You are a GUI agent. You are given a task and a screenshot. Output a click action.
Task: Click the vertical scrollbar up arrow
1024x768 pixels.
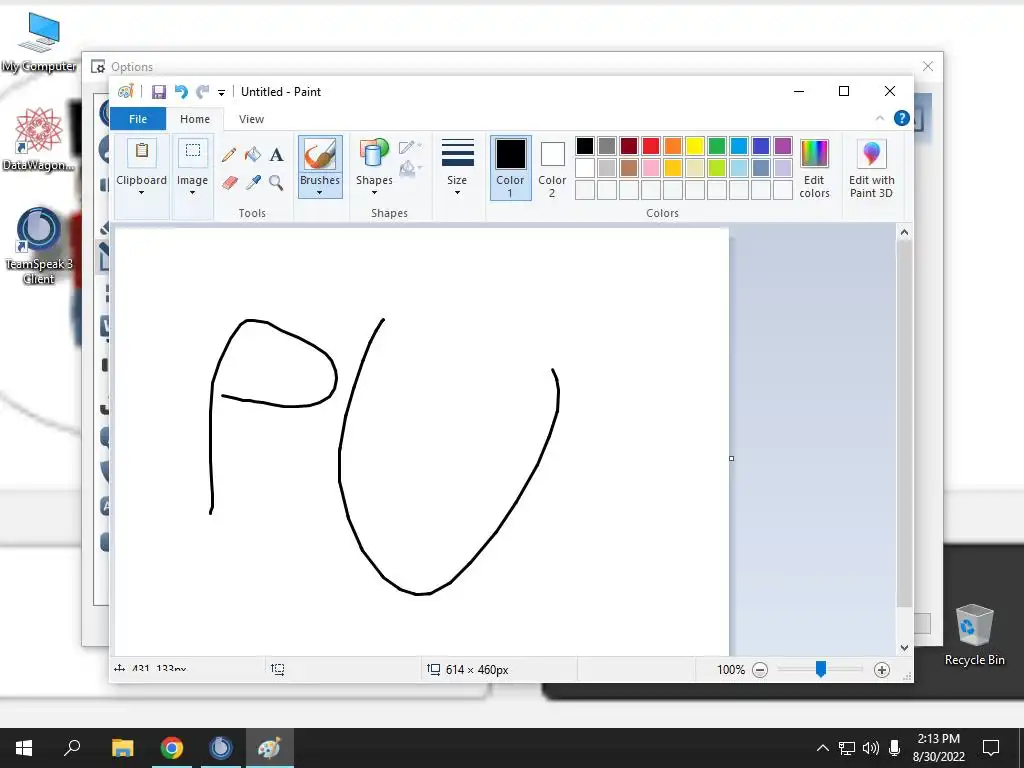pyautogui.click(x=904, y=232)
